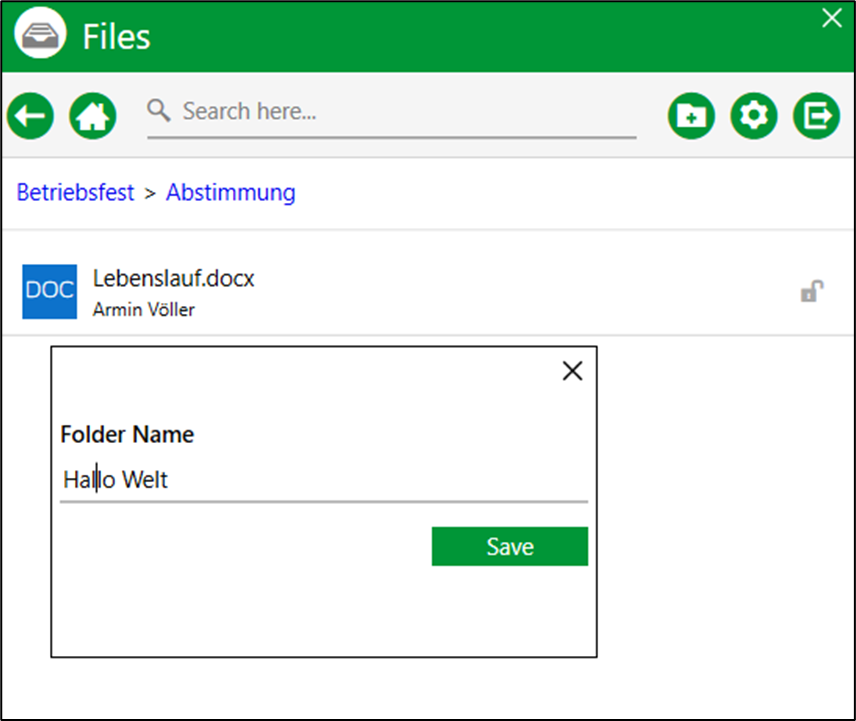Toggle the lock on Lebenslauf.docx
The height and width of the screenshot is (721, 856).
tap(812, 291)
